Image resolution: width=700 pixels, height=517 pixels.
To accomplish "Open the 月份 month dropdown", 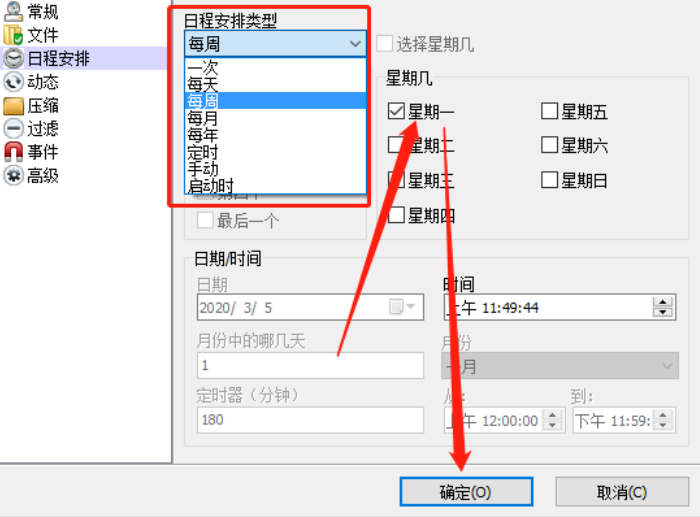I will coord(560,366).
